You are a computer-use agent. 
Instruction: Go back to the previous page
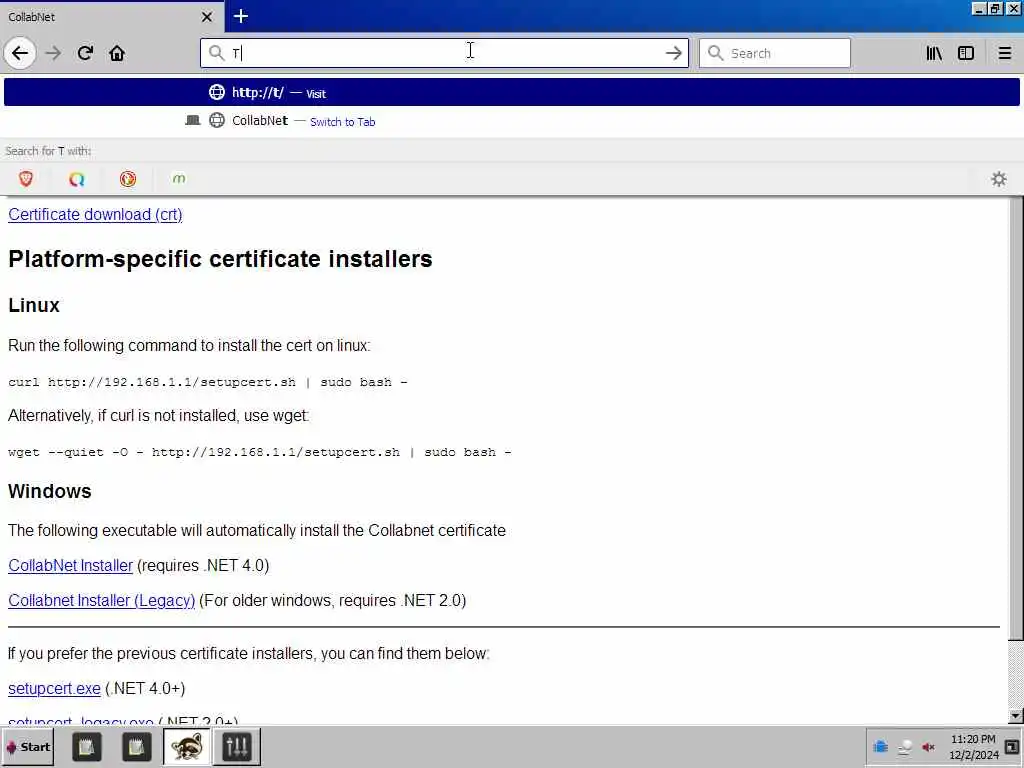pos(20,53)
